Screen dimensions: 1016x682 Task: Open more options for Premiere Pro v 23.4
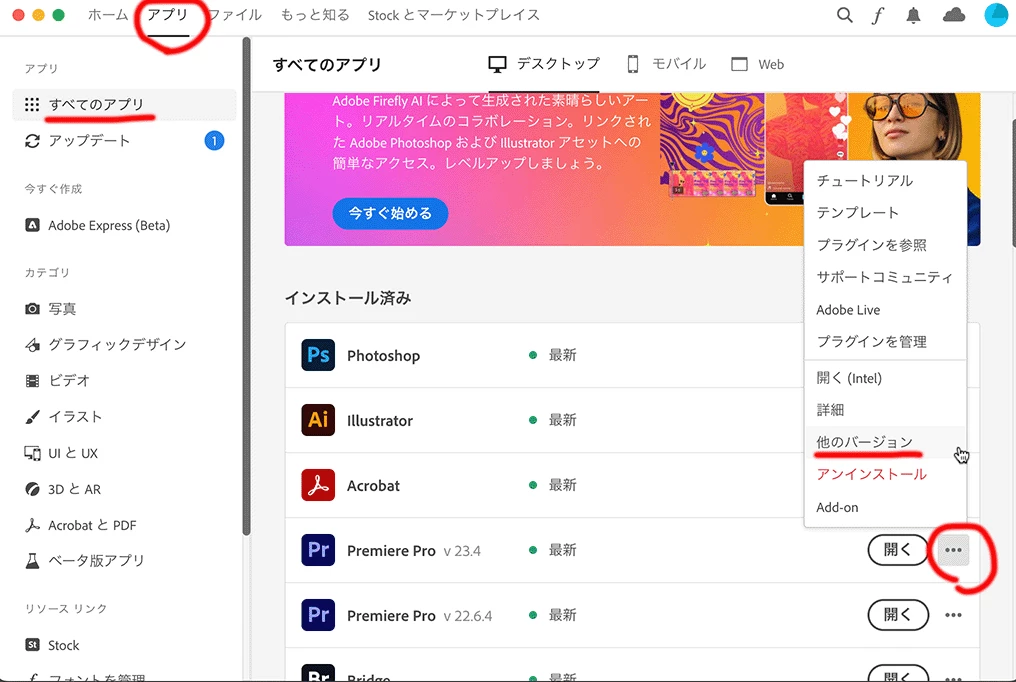(953, 550)
